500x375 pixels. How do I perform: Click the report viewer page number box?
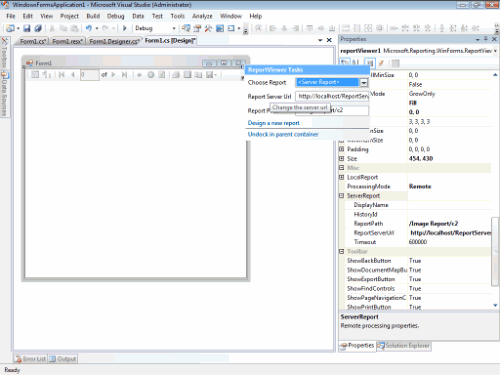tap(89, 75)
